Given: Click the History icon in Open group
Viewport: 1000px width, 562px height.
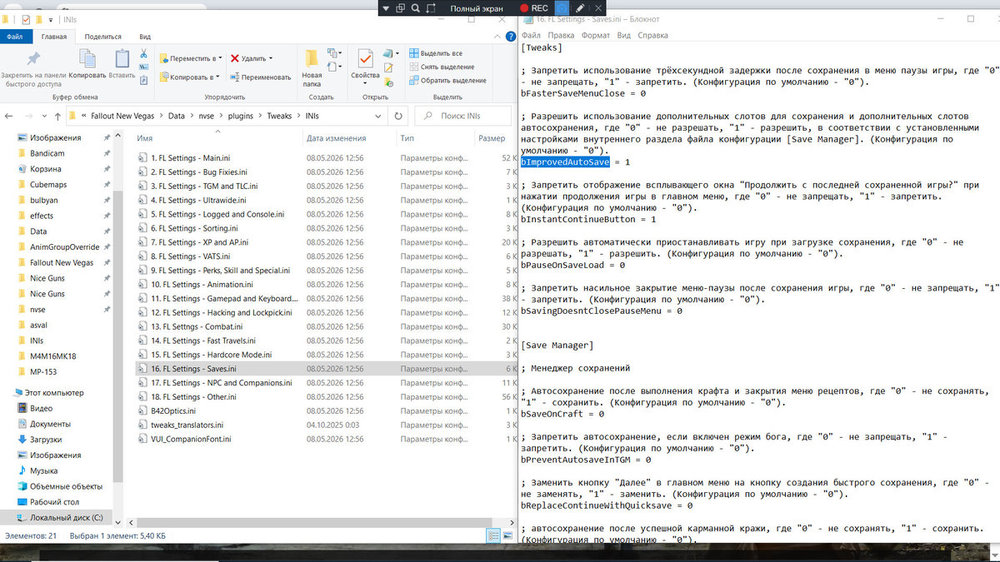Looking at the screenshot, I should coord(388,82).
